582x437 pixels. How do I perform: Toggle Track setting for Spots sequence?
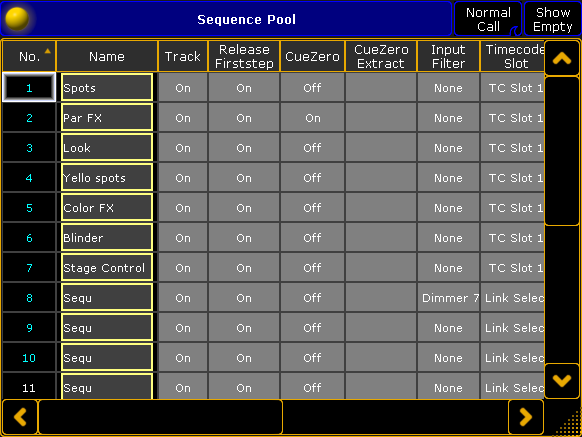pyautogui.click(x=183, y=88)
